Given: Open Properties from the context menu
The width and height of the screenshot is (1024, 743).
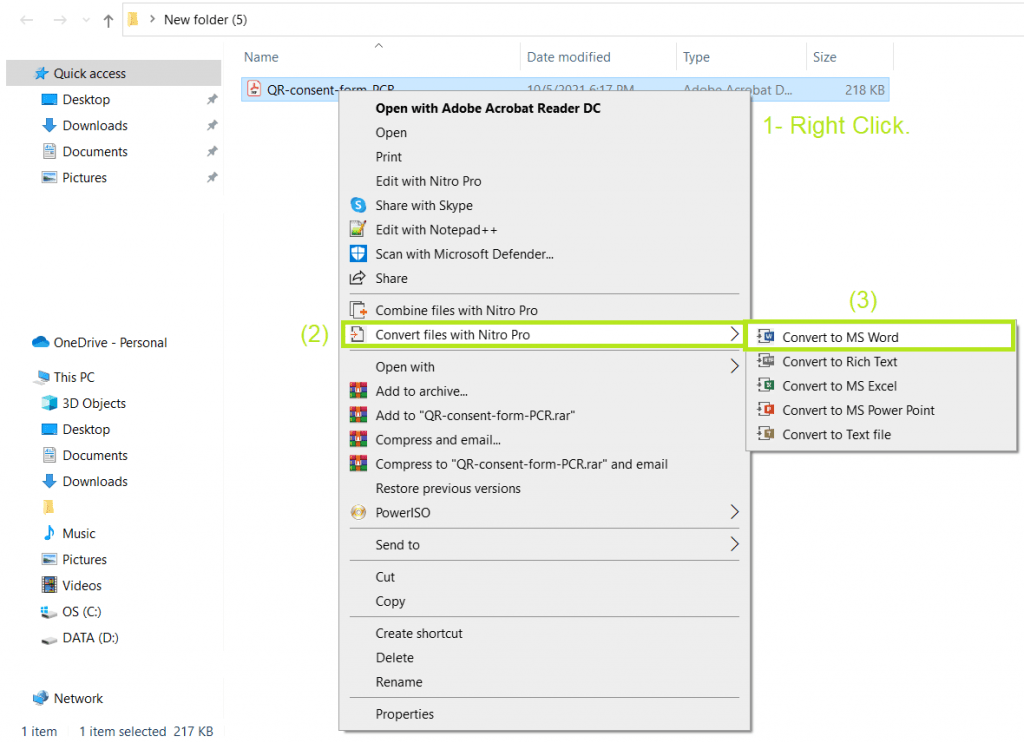Looking at the screenshot, I should 404,714.
